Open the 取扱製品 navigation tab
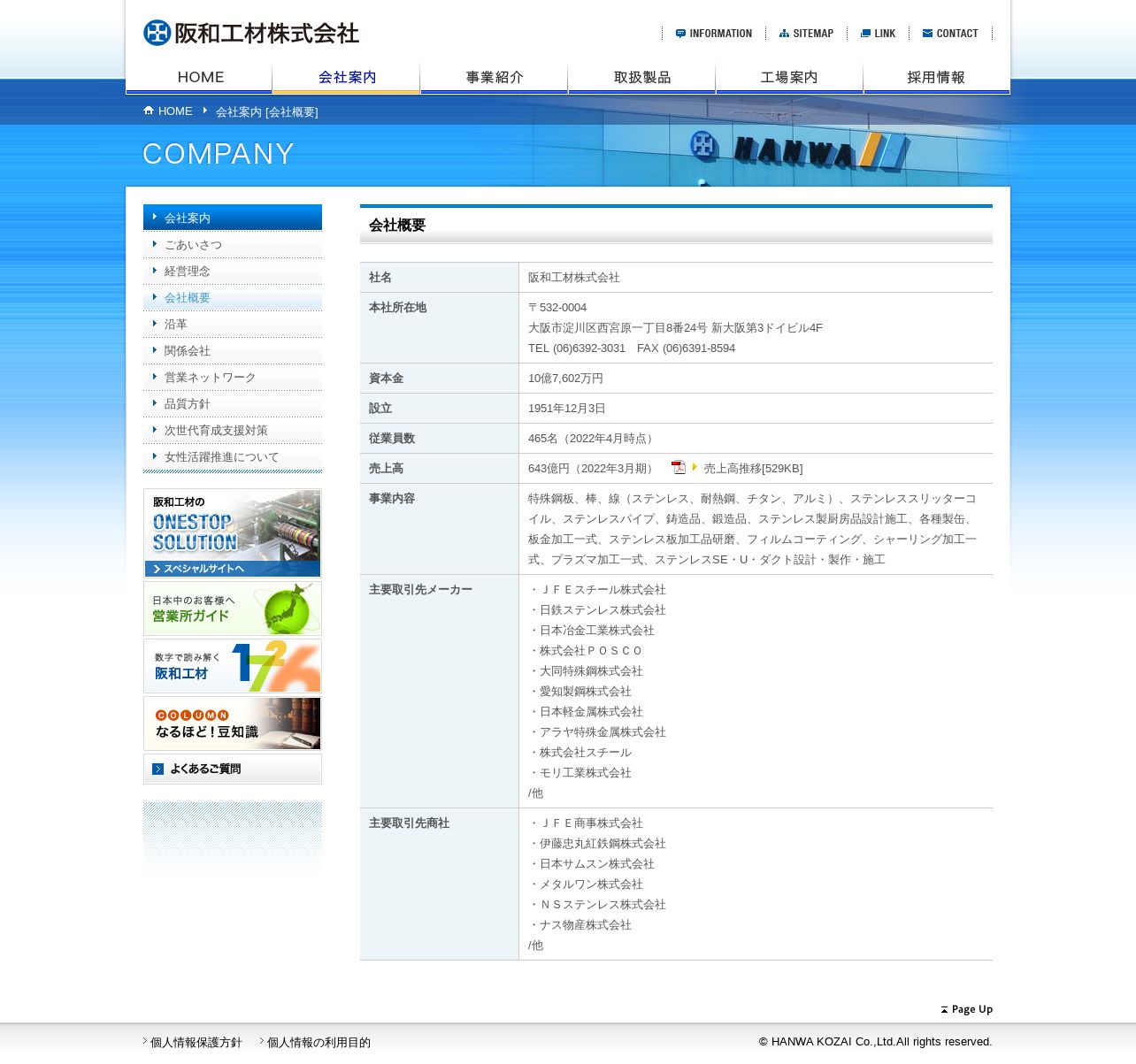This screenshot has height=1064, width=1136. point(641,78)
